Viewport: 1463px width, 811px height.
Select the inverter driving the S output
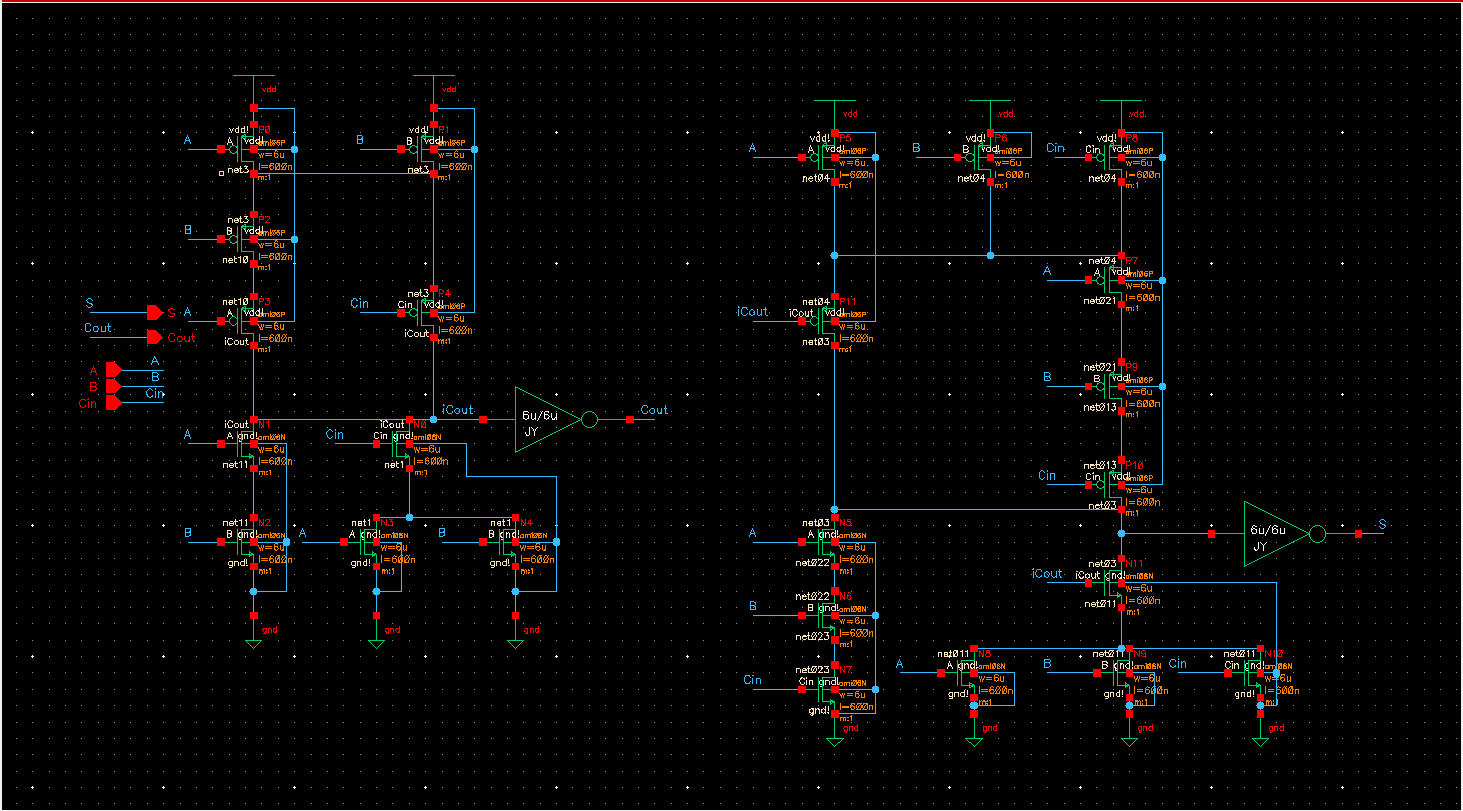point(1274,534)
